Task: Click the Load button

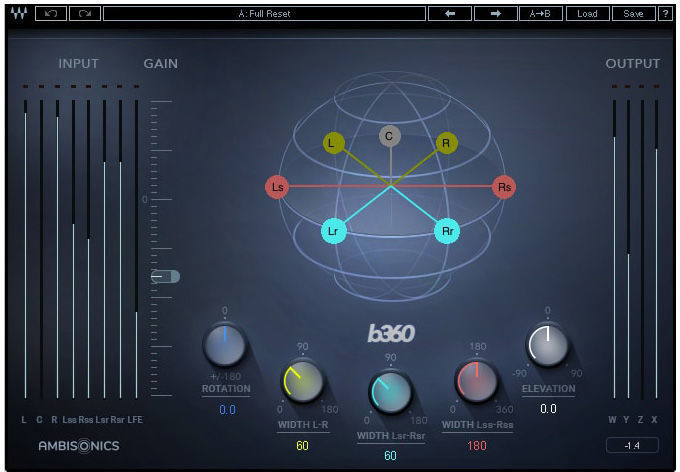Action: (587, 13)
